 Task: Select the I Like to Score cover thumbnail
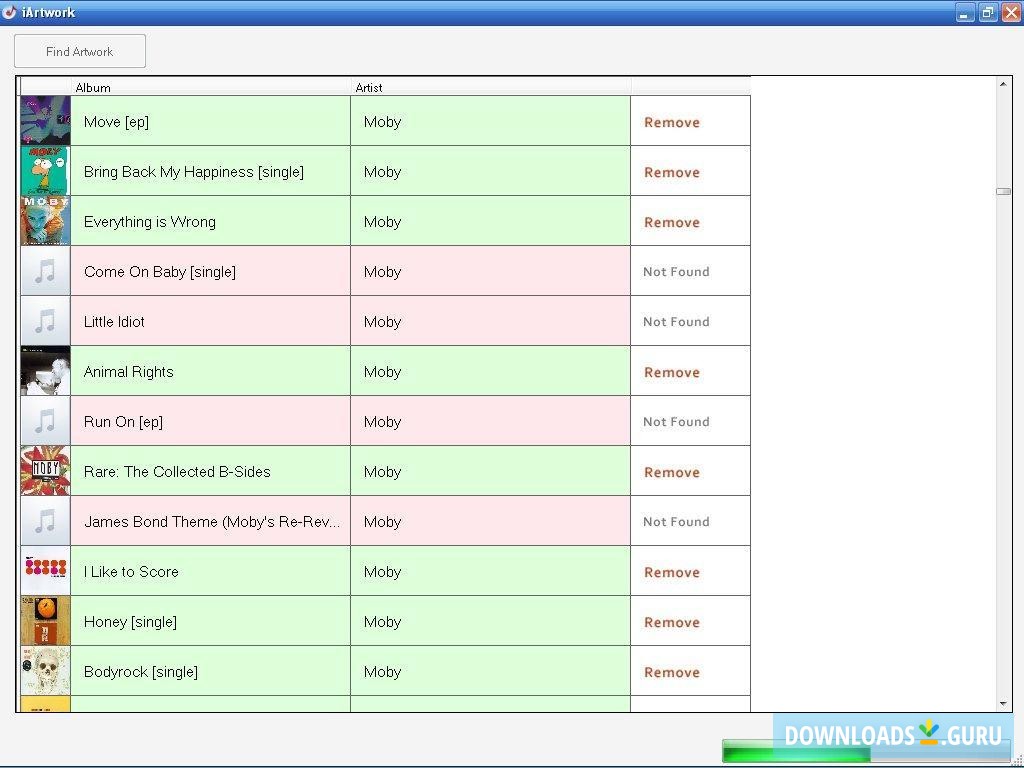(45, 571)
